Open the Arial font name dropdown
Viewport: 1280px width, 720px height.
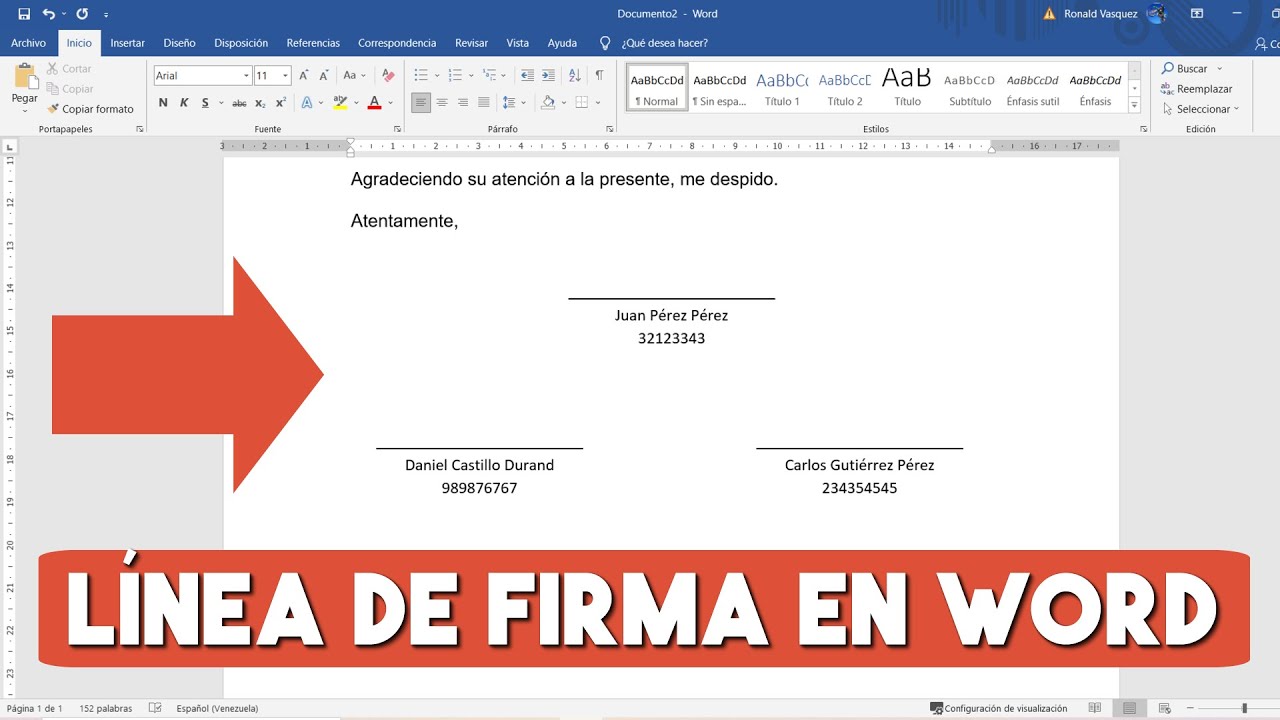[x=246, y=76]
